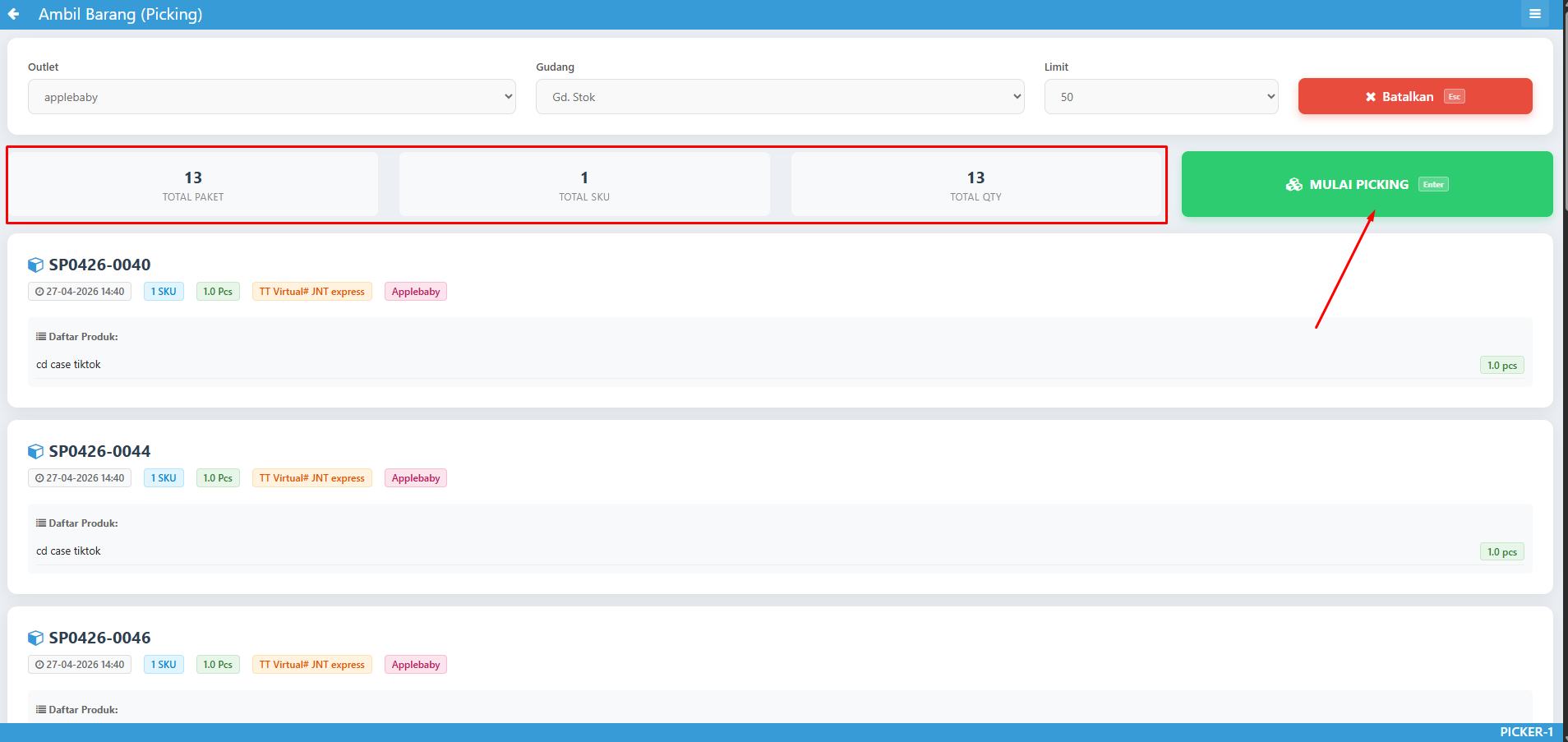1568x742 pixels.
Task: Click the box icon beside SP0426-0046
Action: 35,638
